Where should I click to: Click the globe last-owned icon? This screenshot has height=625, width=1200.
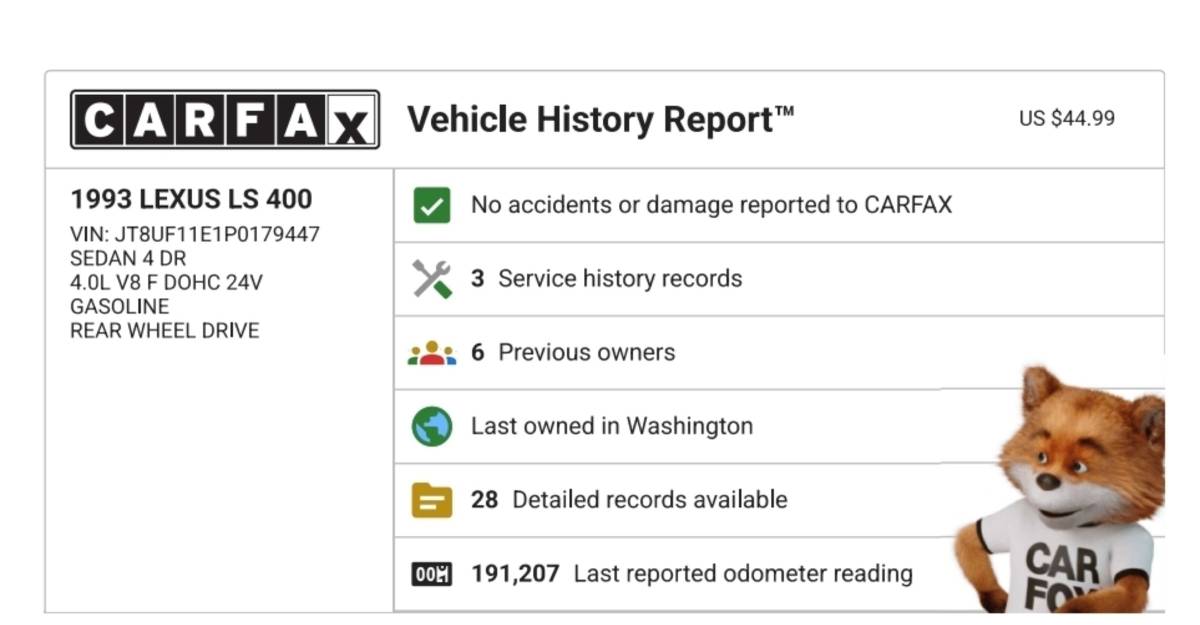(x=432, y=426)
